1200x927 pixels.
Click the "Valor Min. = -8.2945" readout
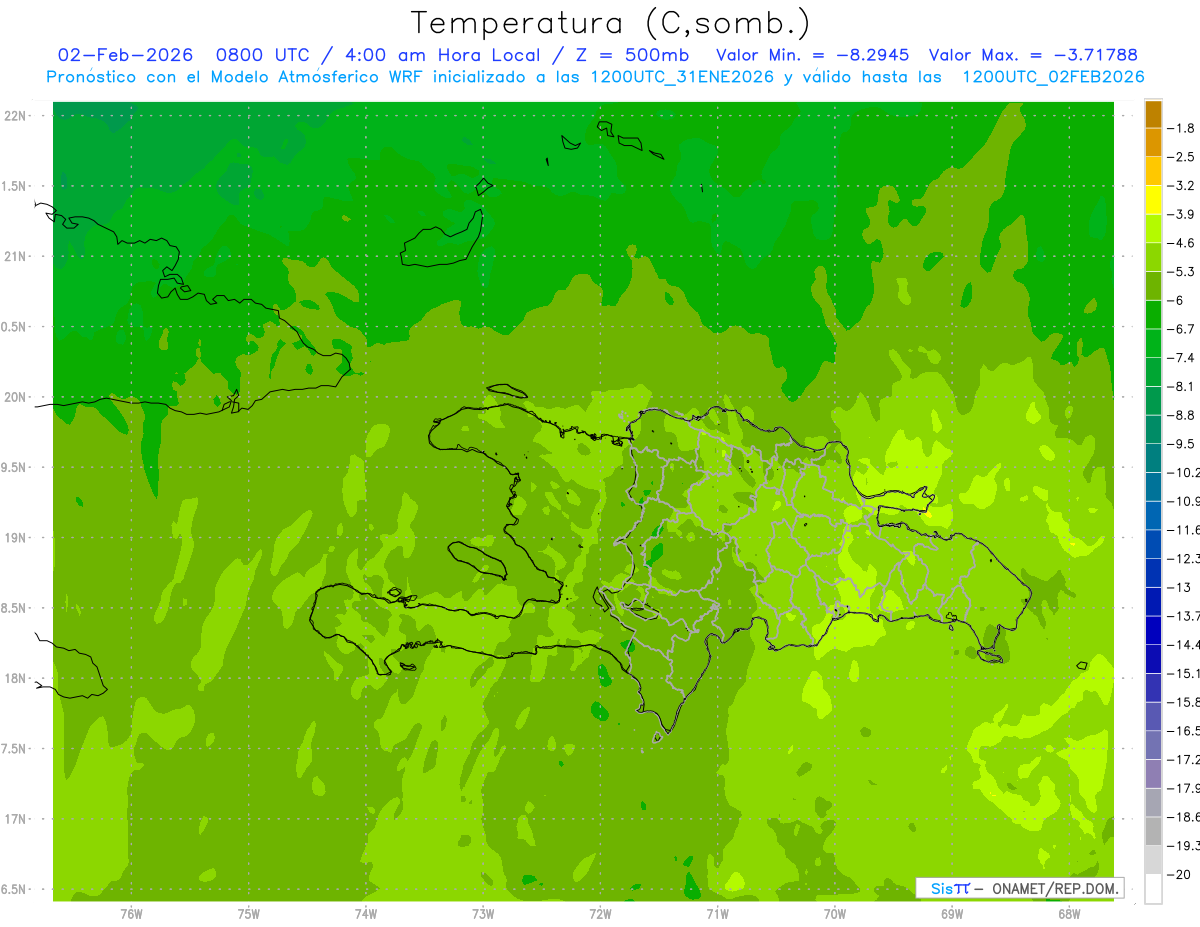[x=813, y=55]
